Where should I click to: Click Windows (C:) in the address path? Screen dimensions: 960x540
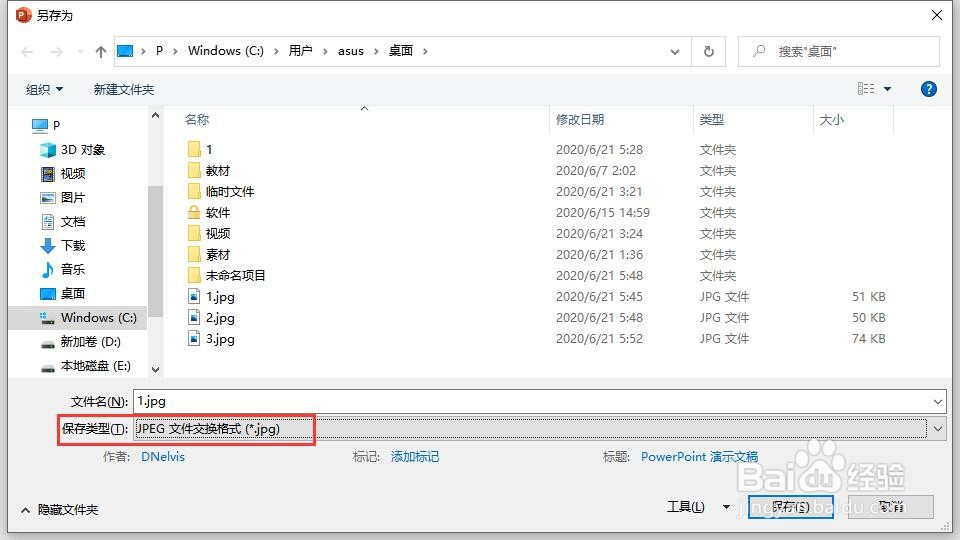[x=225, y=51]
